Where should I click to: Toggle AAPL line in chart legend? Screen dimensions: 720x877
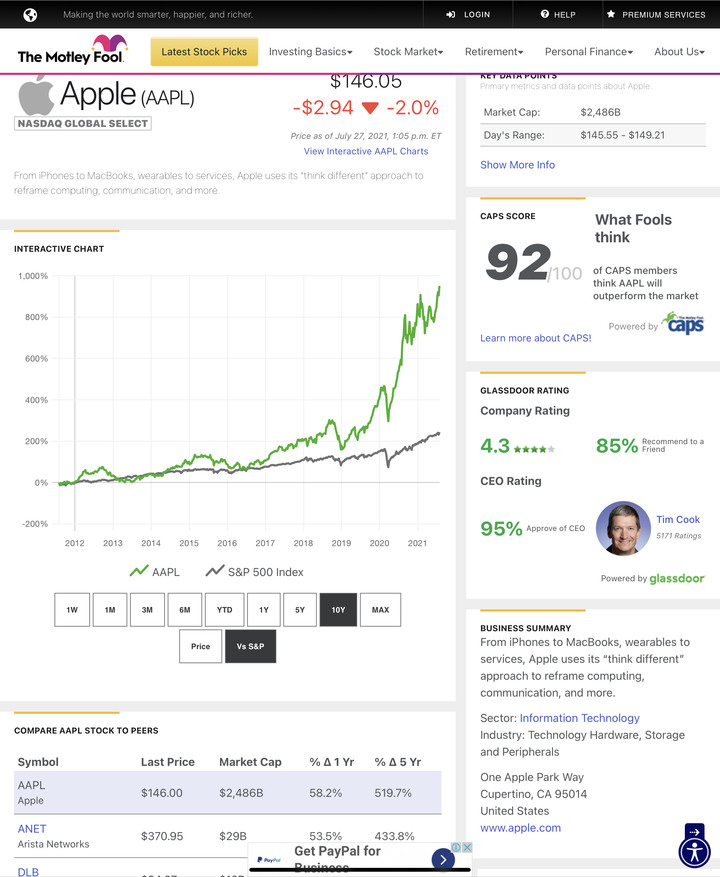[x=155, y=572]
